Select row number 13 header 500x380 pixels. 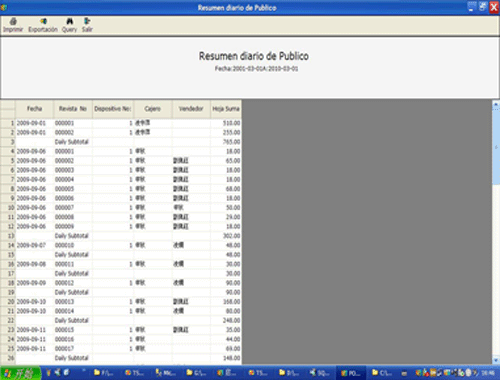[8, 236]
